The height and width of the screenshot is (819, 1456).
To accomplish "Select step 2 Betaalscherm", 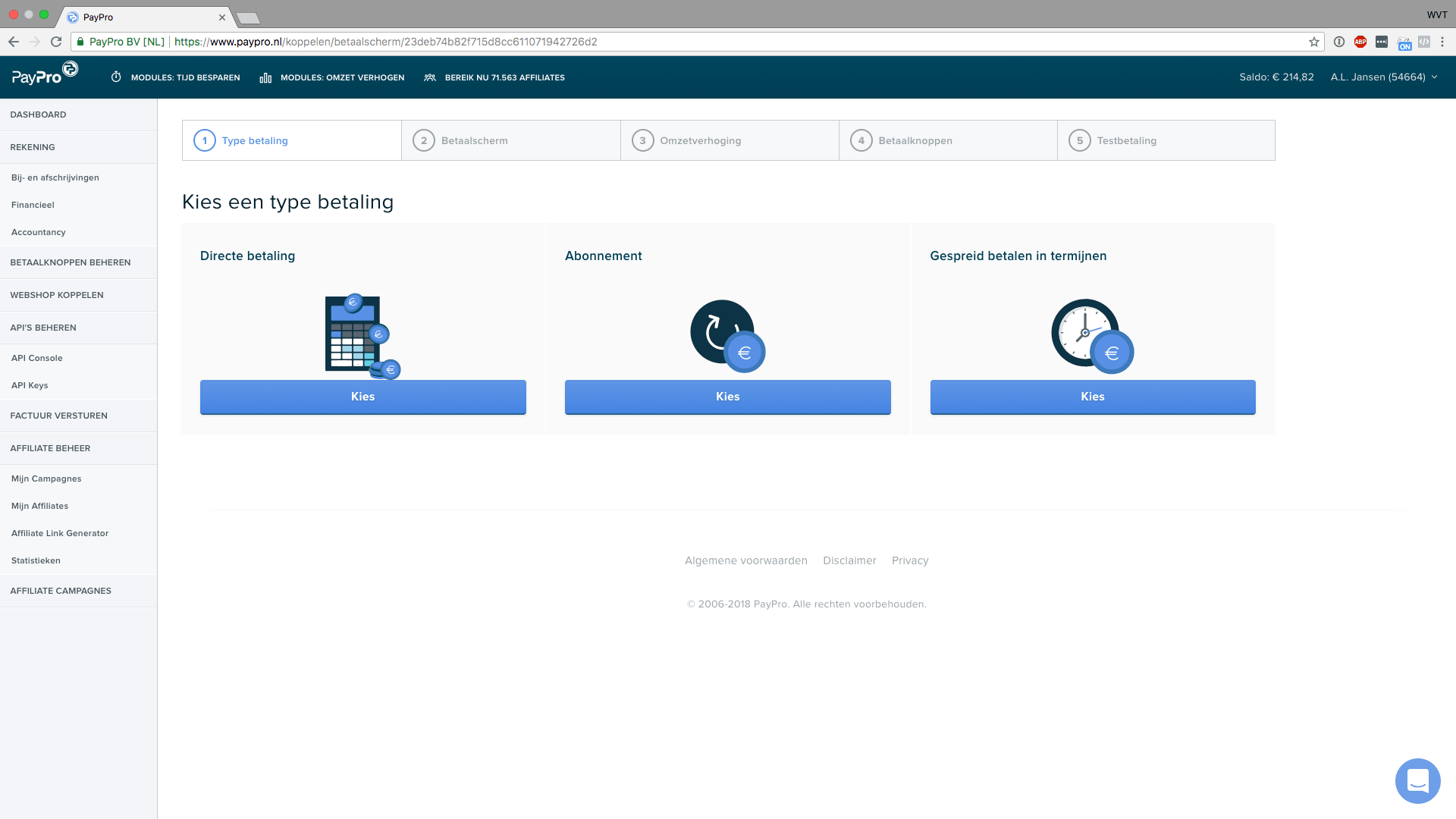I will pos(511,140).
